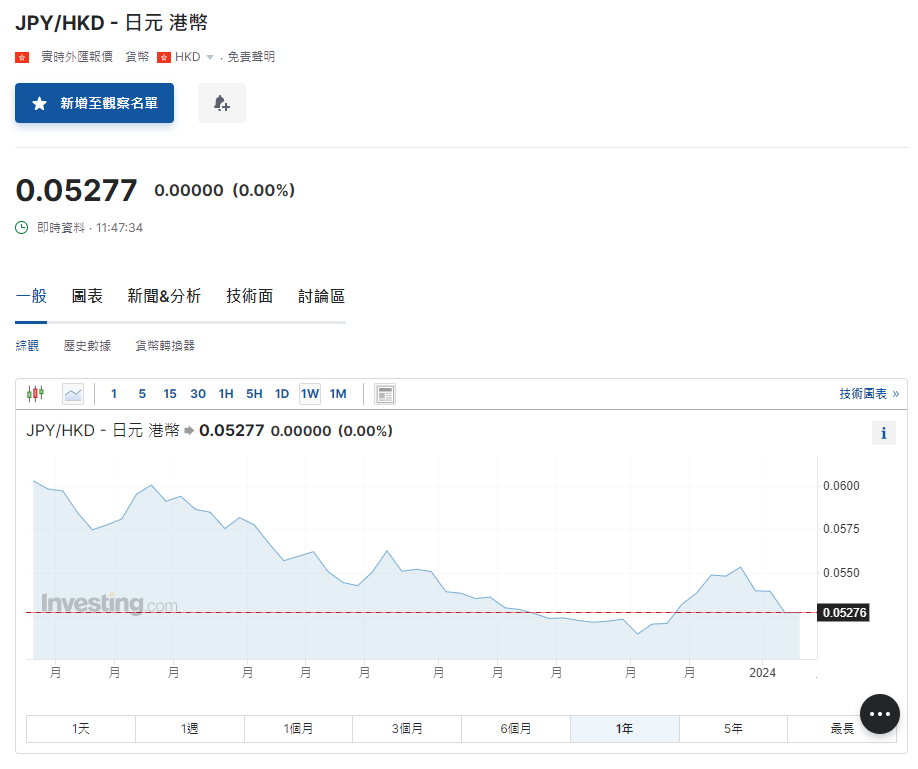This screenshot has height=769, width=918.
Task: Open technical charts via 技術圖表 link
Action: (868, 394)
